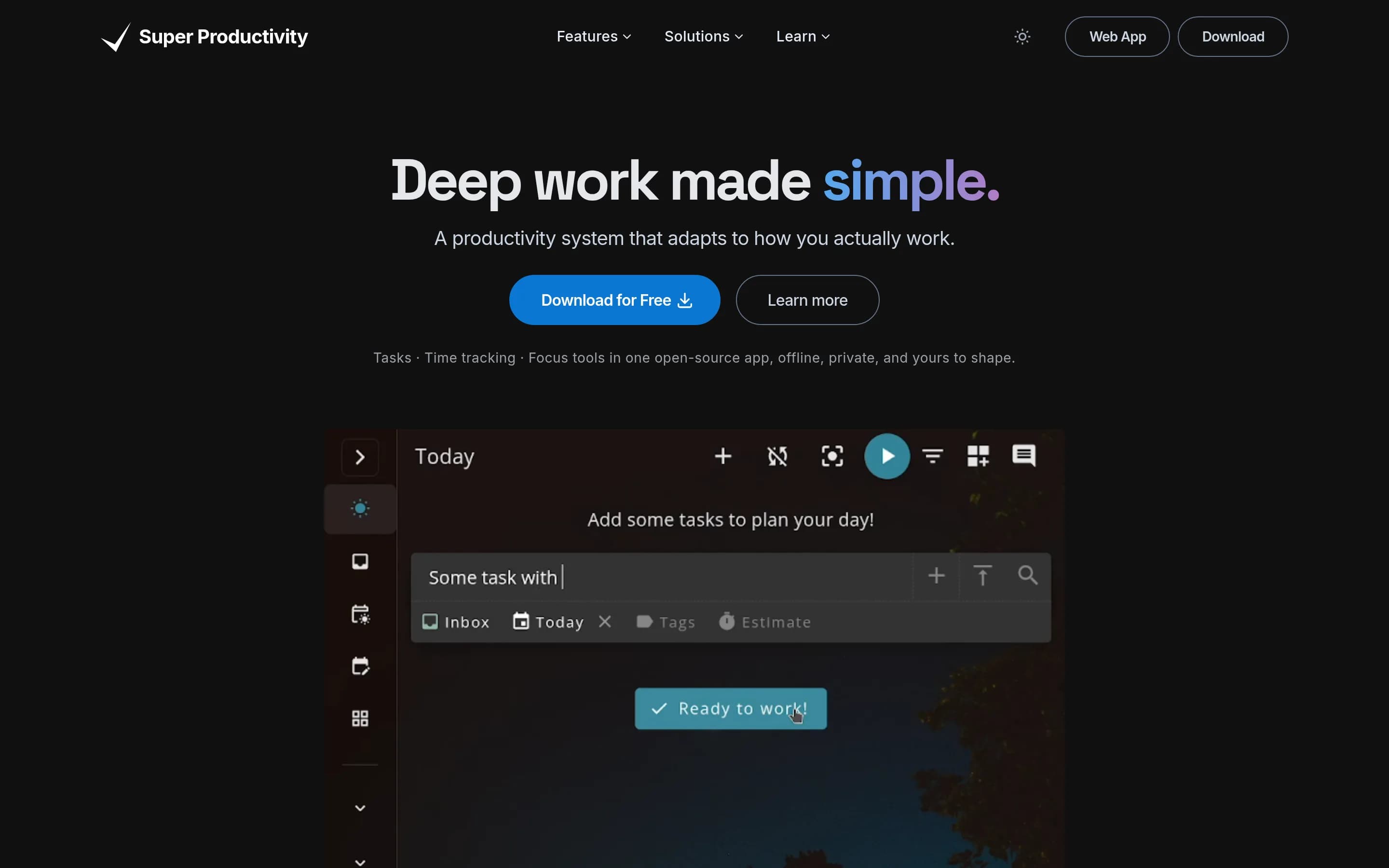1389x868 pixels.
Task: Open the notes comment icon
Action: pyautogui.click(x=1024, y=456)
